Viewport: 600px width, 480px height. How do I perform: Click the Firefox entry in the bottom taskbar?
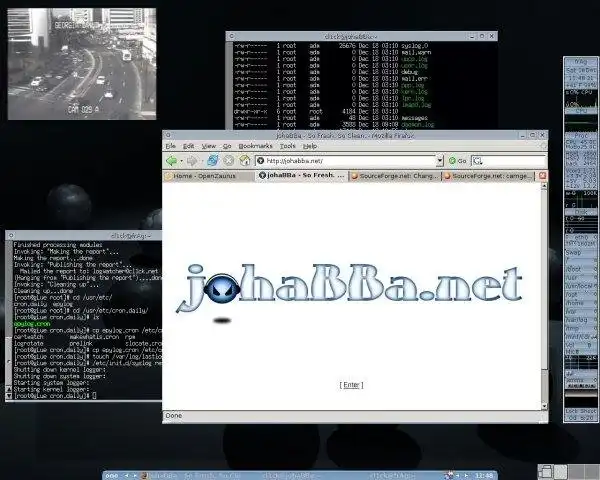point(191,476)
